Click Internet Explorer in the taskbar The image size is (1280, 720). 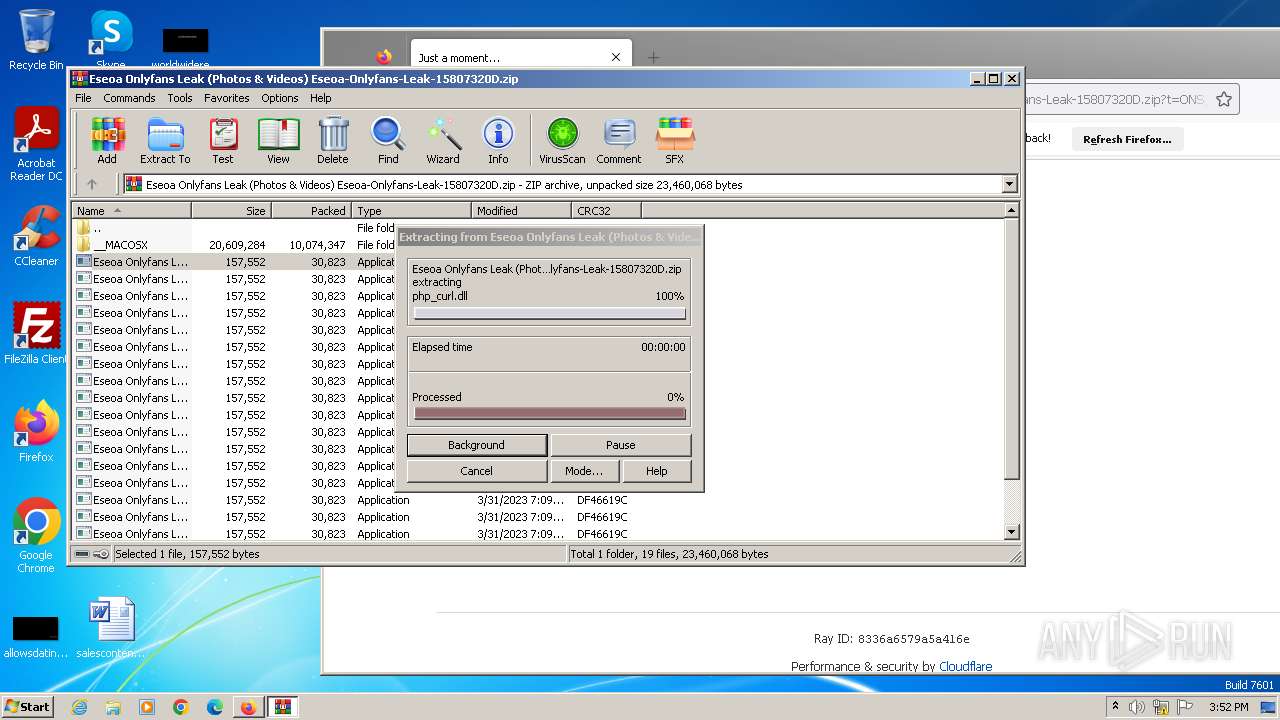(79, 707)
